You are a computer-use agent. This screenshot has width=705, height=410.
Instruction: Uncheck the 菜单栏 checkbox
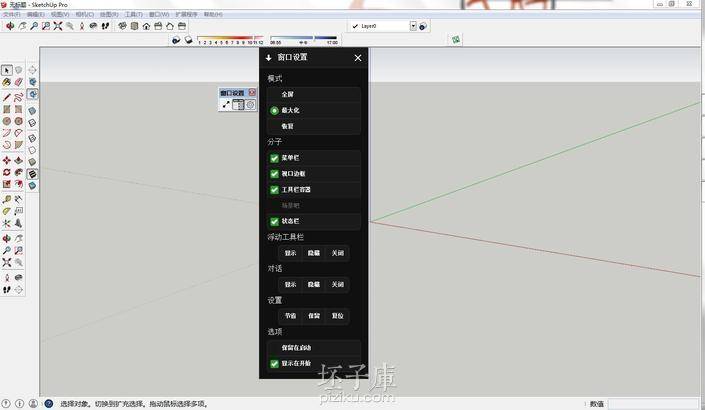274,158
